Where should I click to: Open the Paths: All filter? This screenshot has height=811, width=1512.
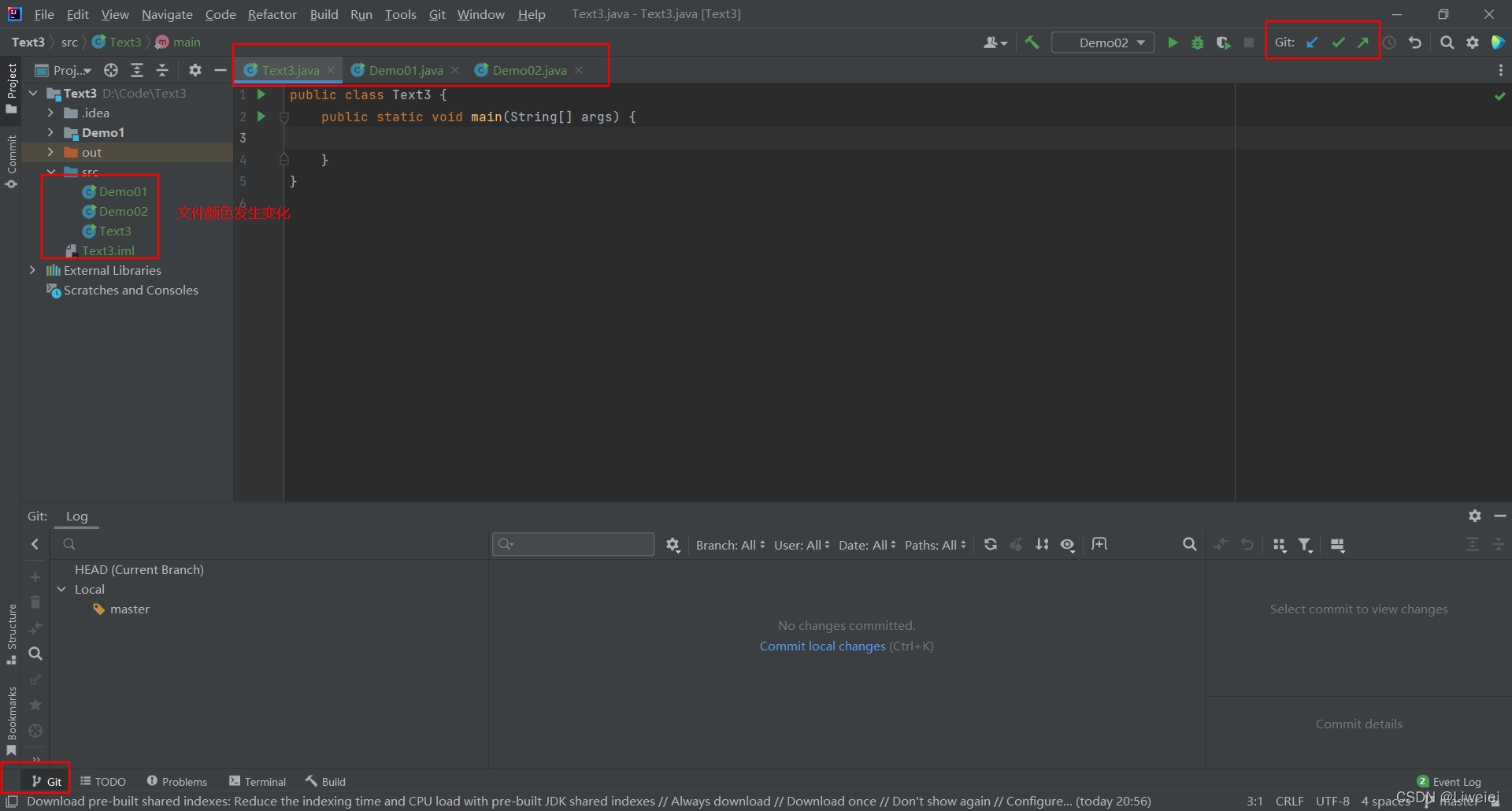(x=936, y=545)
